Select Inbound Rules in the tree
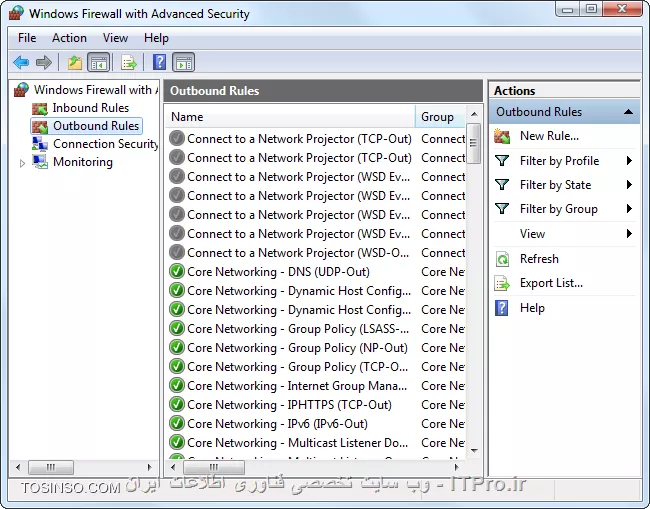 pos(91,108)
